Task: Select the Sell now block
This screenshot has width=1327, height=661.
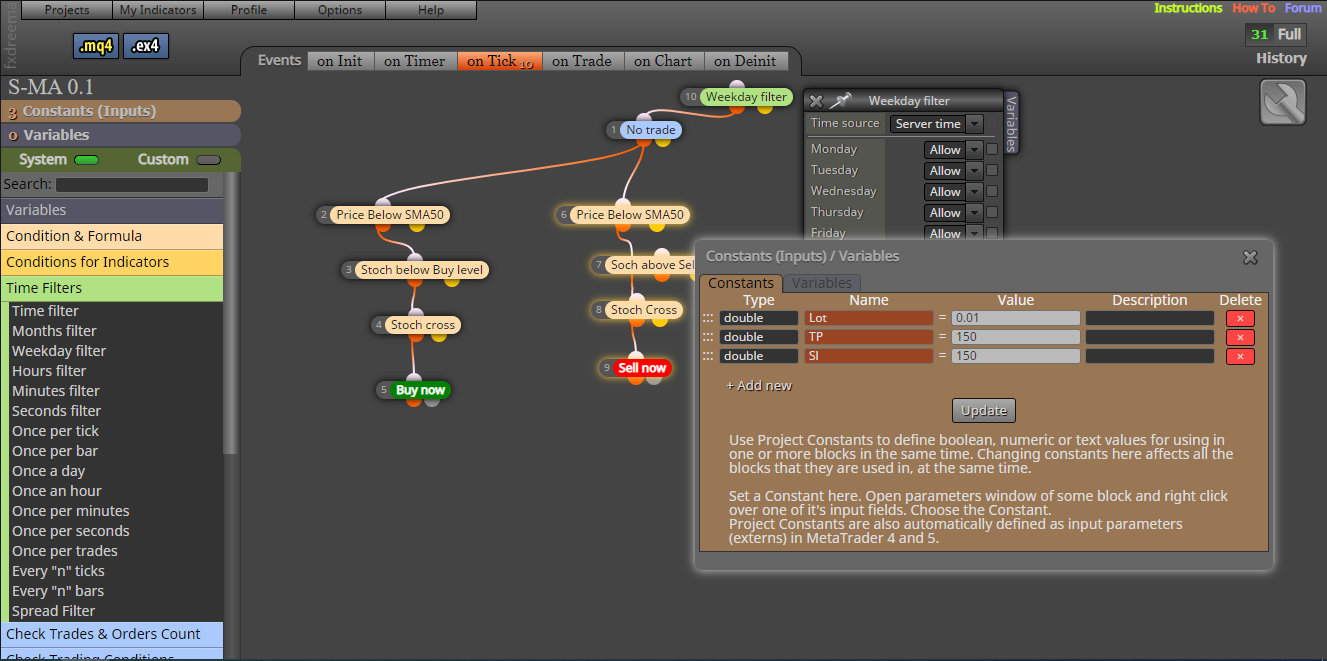Action: (x=642, y=368)
